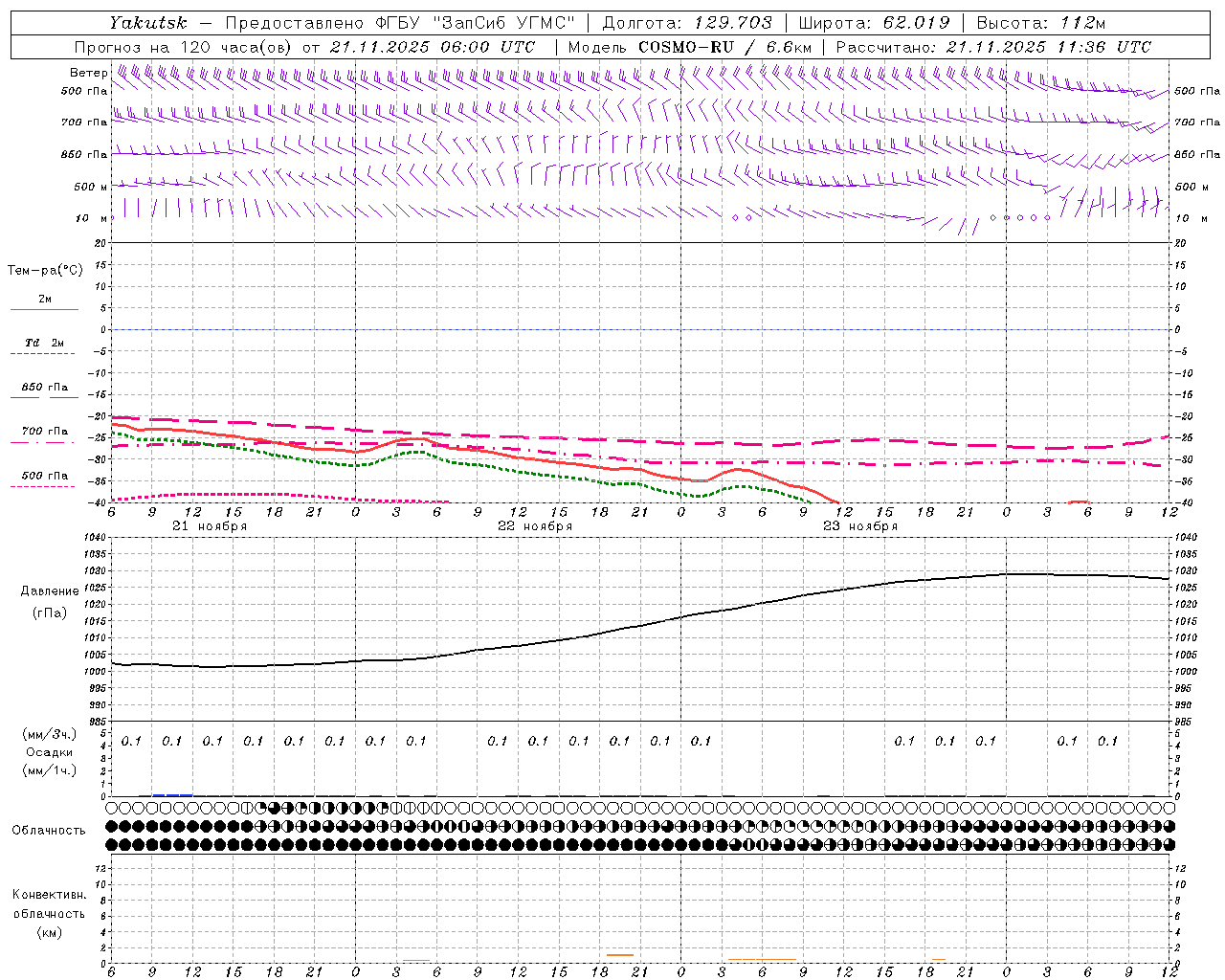1225x980 pixels.
Task: Click the Долгота: 129.703 header value
Action: point(687,23)
